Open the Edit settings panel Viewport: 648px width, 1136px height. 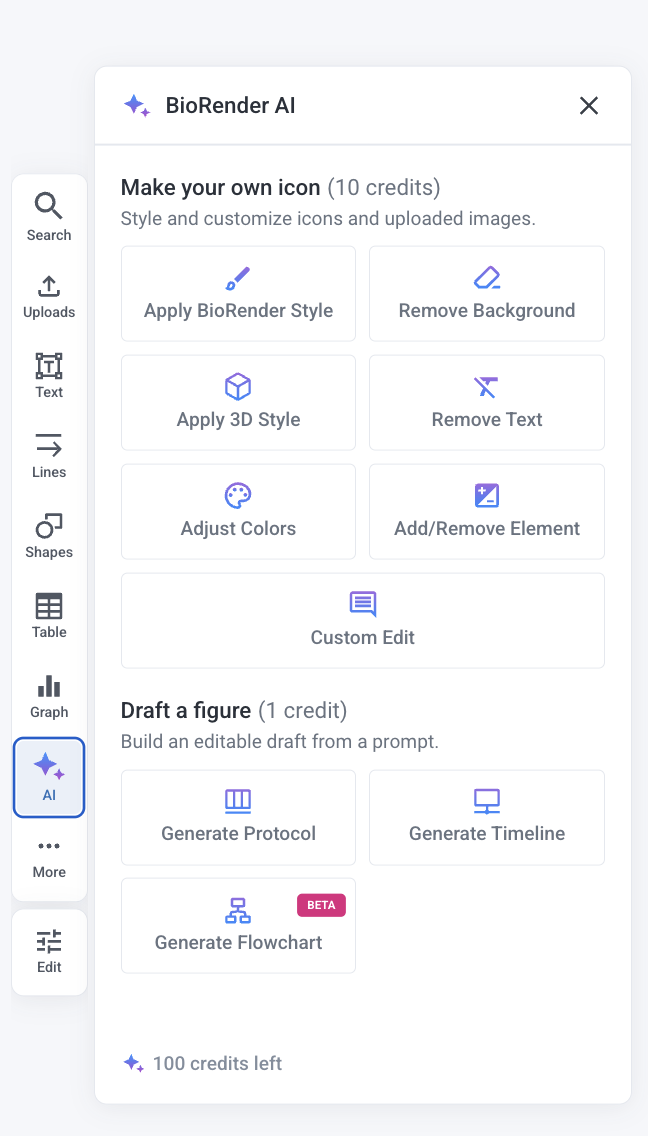tap(49, 952)
